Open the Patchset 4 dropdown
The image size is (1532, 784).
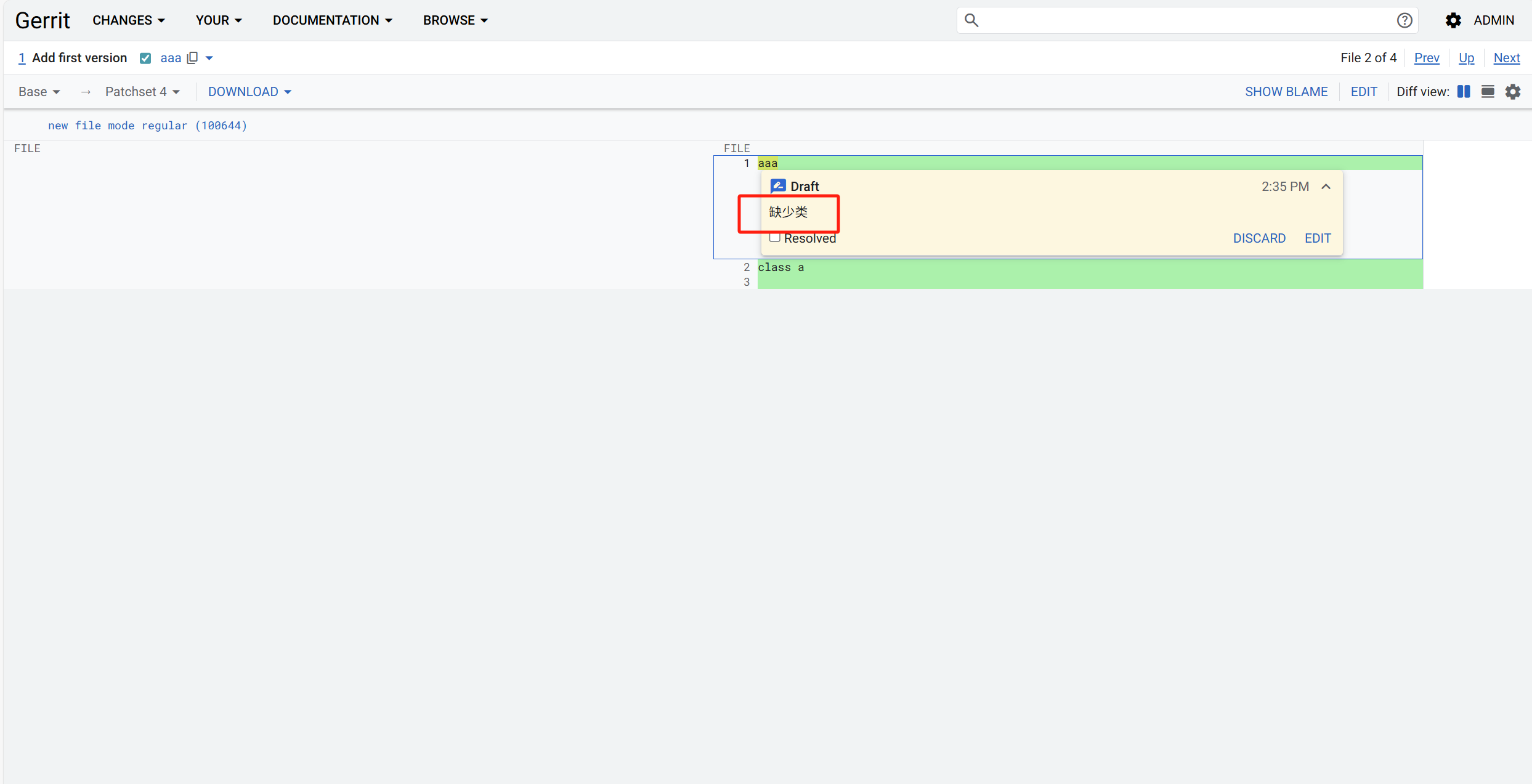tap(142, 91)
